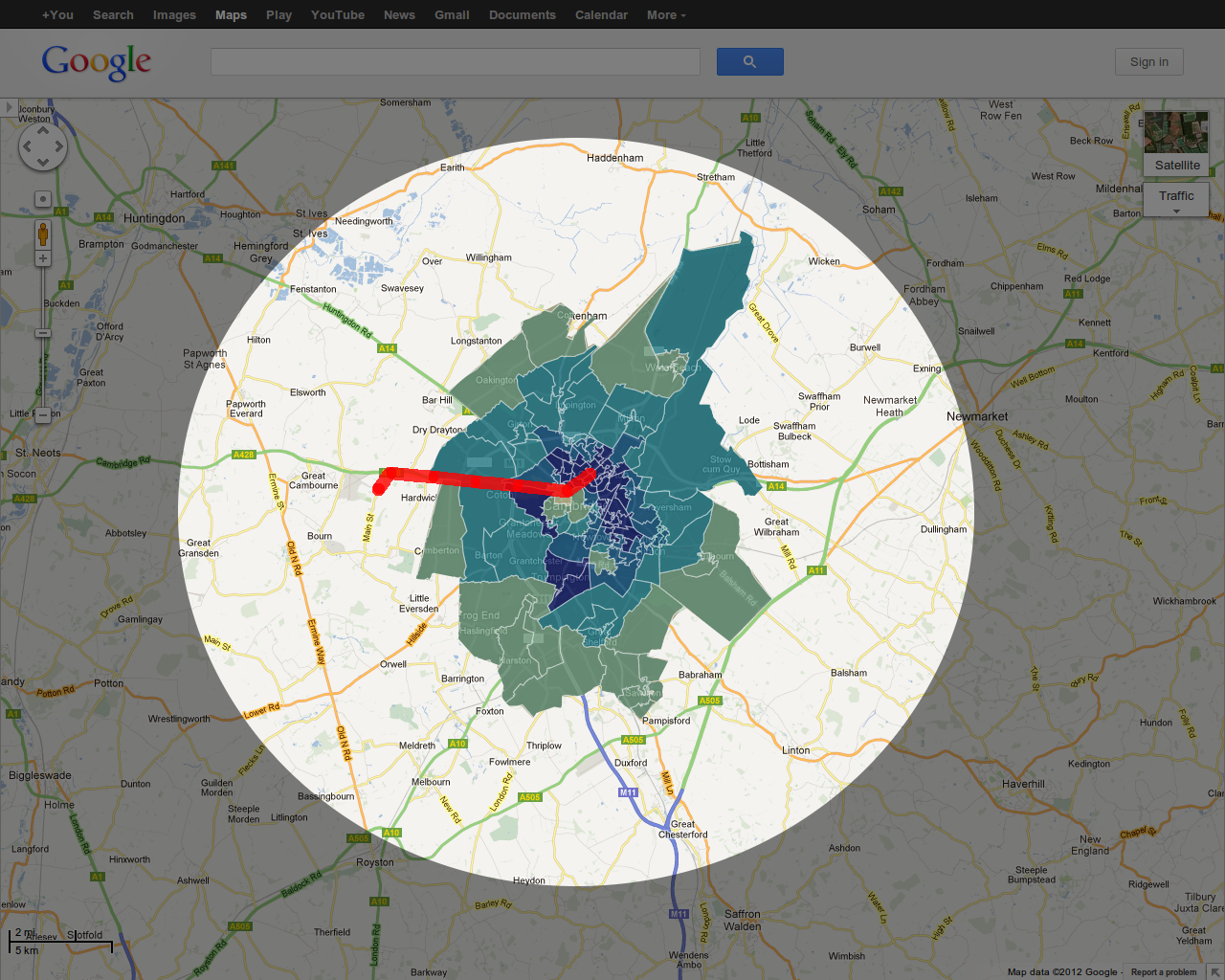1225x980 pixels.
Task: Click the blue magnifier search button
Action: coord(750,61)
